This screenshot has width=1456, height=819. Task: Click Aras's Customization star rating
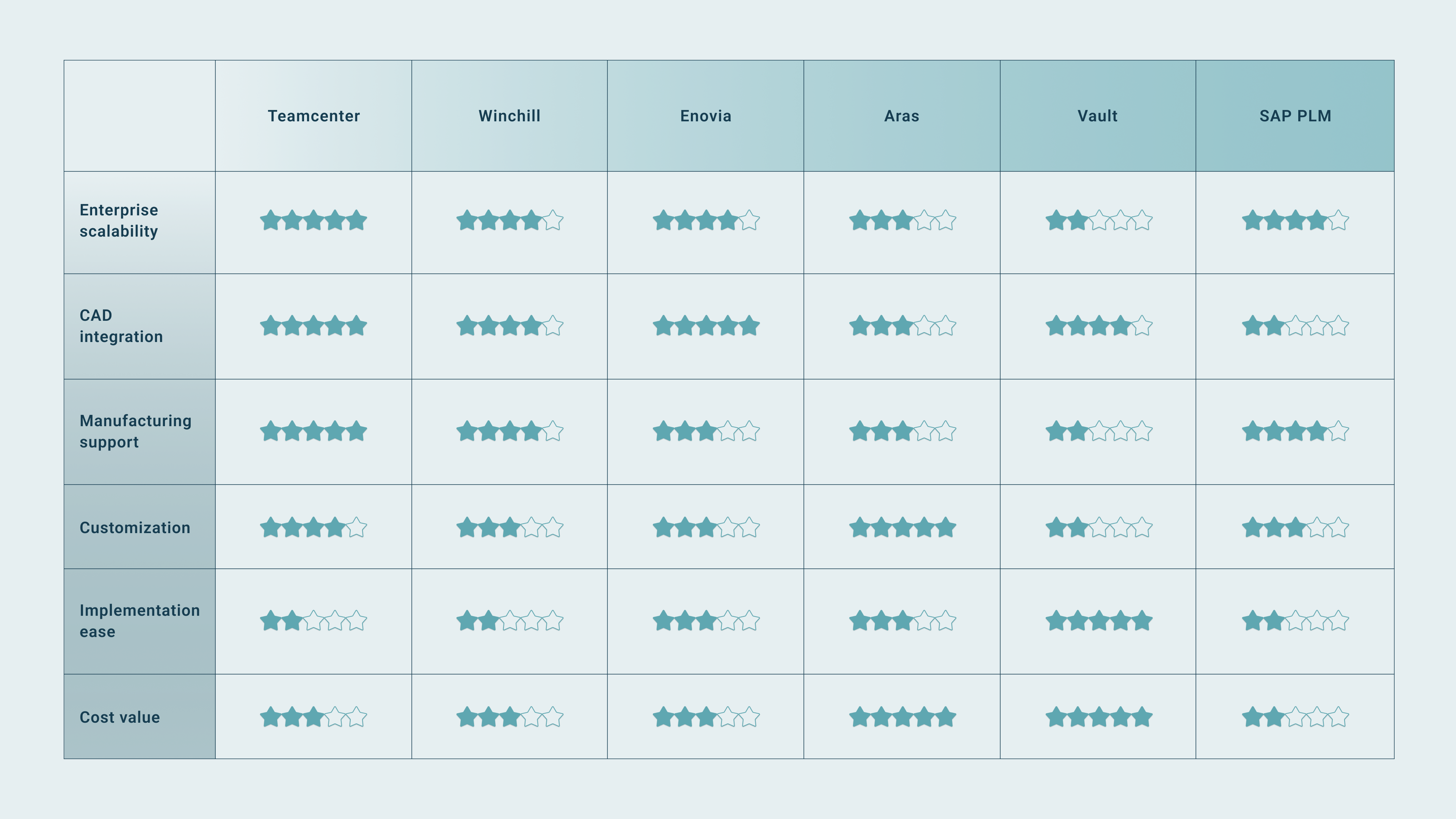pos(903,527)
